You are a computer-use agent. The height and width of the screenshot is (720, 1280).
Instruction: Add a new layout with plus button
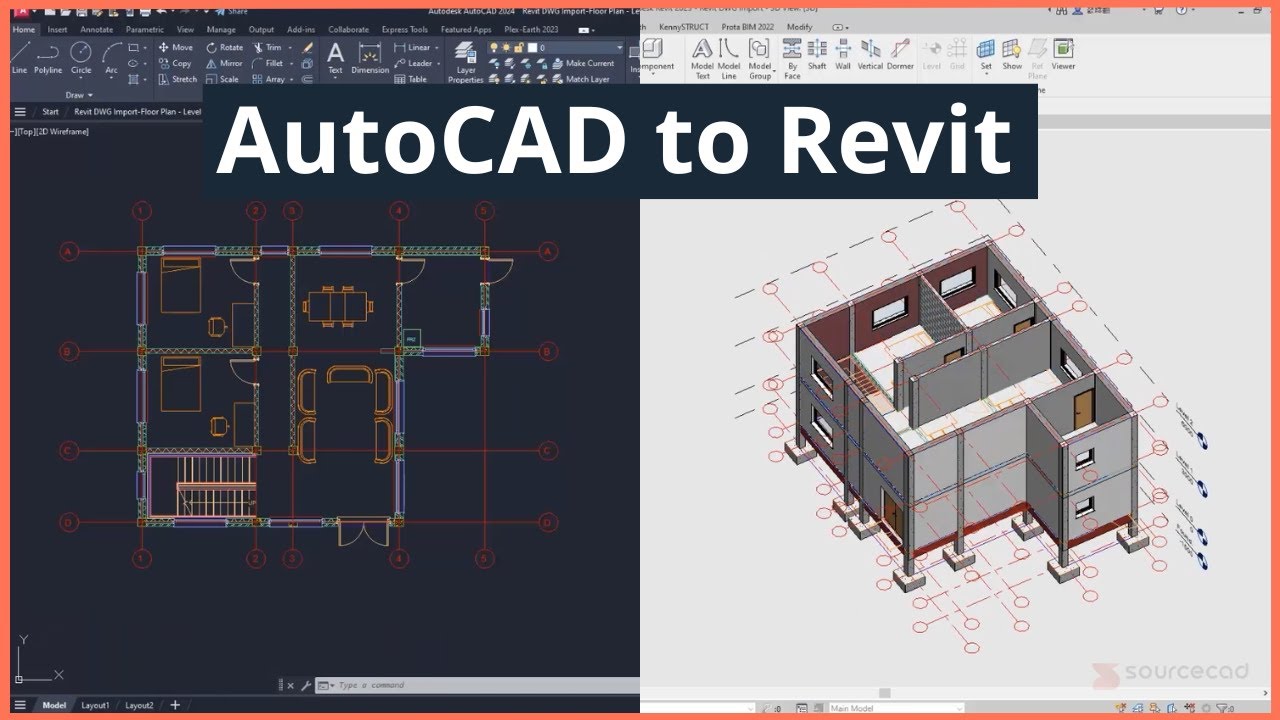pos(175,705)
